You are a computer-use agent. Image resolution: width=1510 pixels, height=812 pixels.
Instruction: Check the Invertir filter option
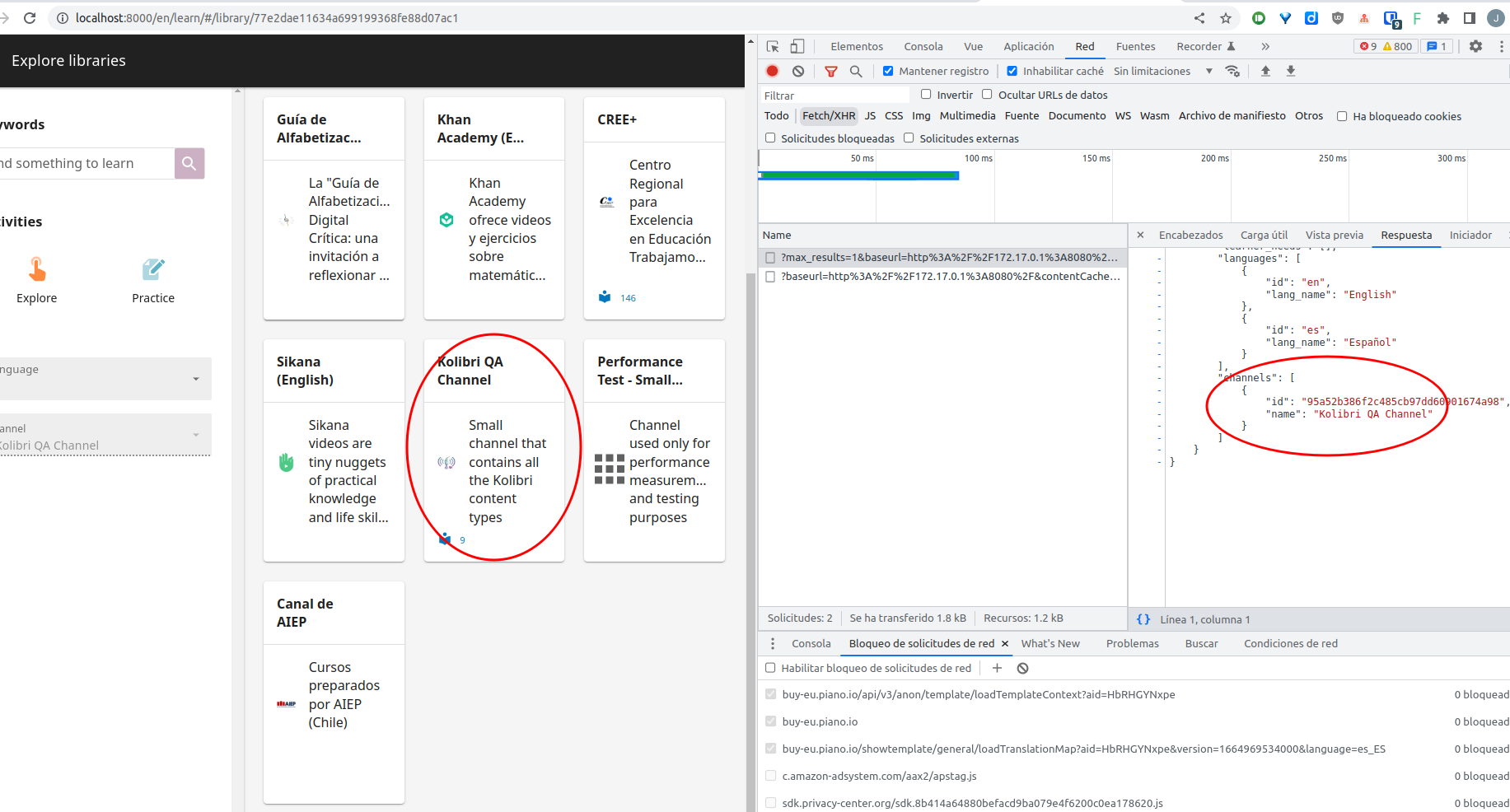coord(926,95)
